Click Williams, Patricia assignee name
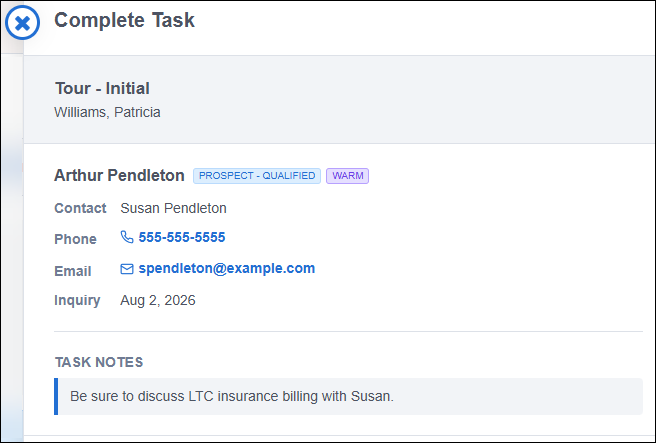The height and width of the screenshot is (443, 656). click(x=107, y=112)
